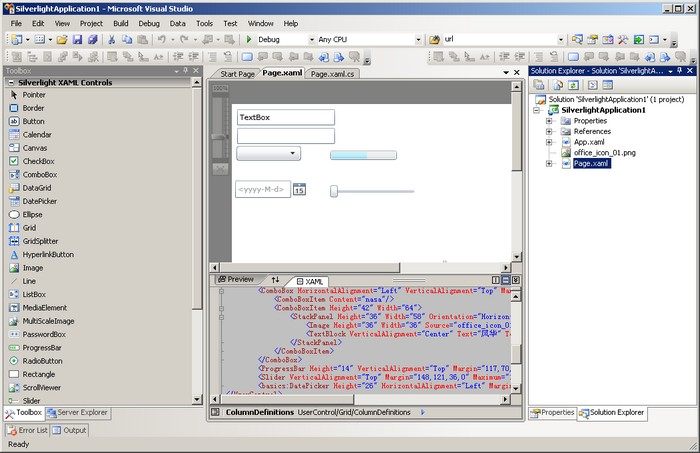
Task: Open the url find combo dropdown
Action: (x=561, y=40)
